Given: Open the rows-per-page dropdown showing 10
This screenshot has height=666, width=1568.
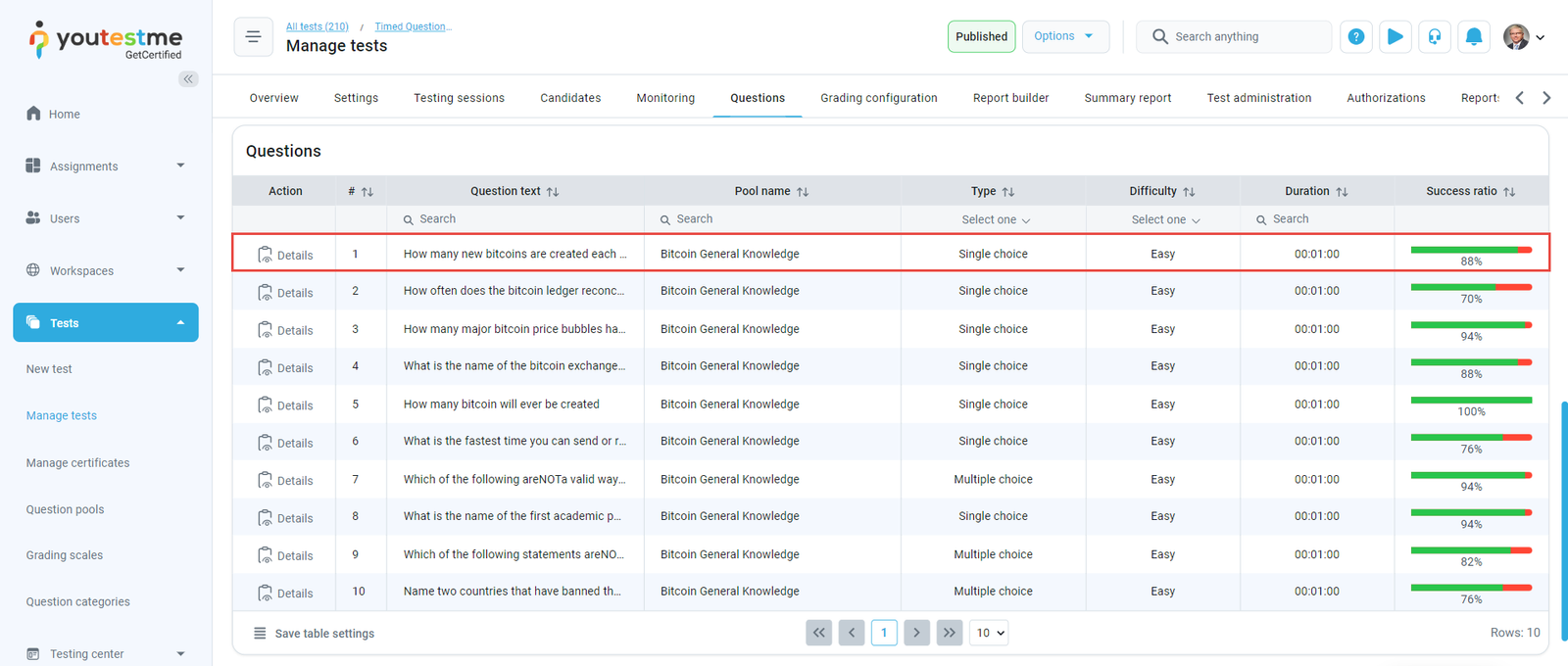Looking at the screenshot, I should 990,633.
